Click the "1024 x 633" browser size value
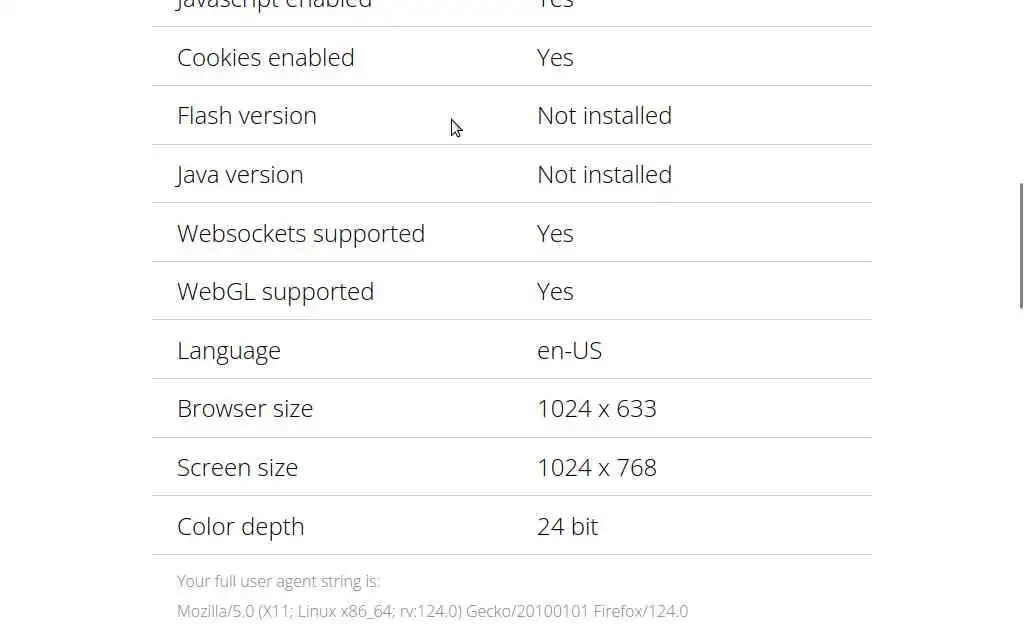Image resolution: width=1024 pixels, height=633 pixels. [596, 409]
